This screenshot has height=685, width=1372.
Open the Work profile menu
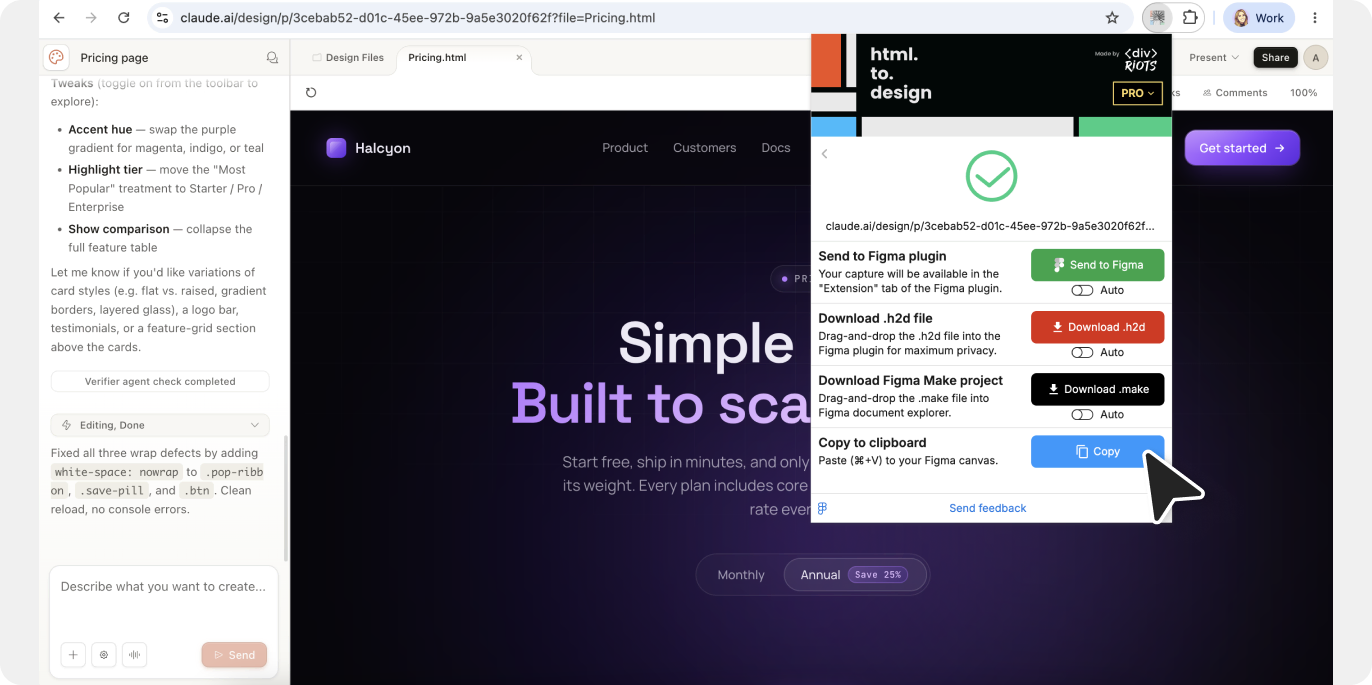coord(1259,18)
